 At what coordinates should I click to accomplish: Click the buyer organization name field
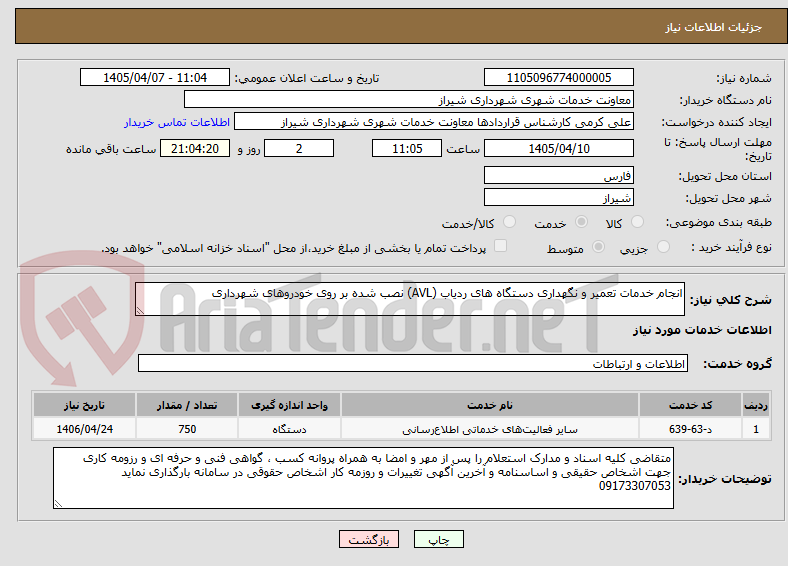409,100
